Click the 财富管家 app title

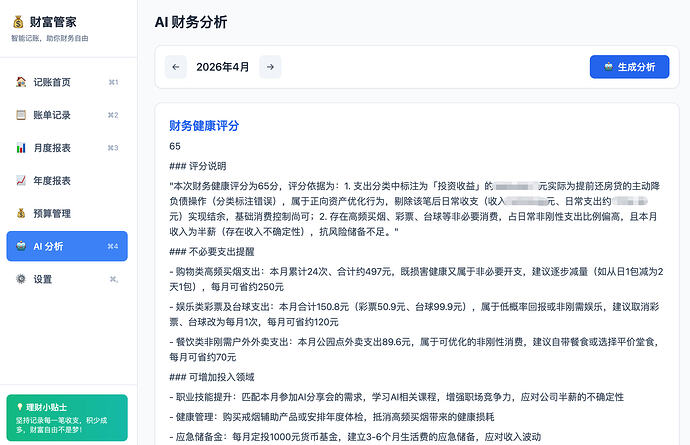[x=53, y=22]
